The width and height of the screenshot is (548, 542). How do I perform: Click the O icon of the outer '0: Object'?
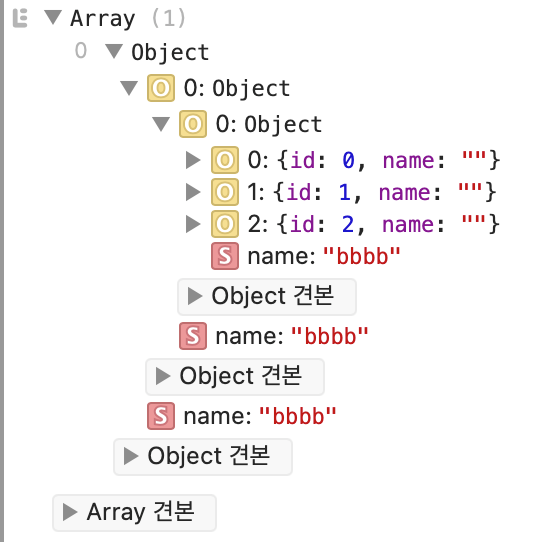(161, 88)
